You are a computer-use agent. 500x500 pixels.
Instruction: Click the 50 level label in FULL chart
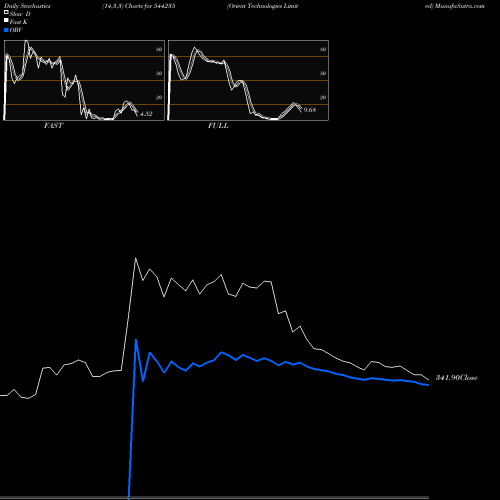pyautogui.click(x=323, y=73)
